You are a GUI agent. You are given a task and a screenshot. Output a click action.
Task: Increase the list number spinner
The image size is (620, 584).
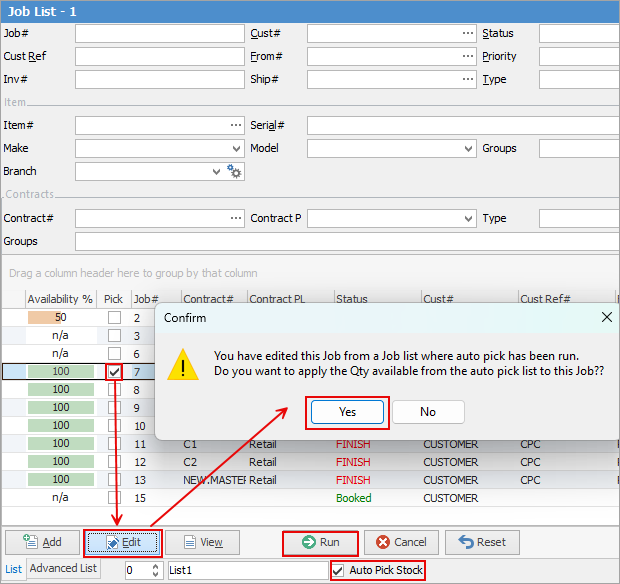(155, 566)
